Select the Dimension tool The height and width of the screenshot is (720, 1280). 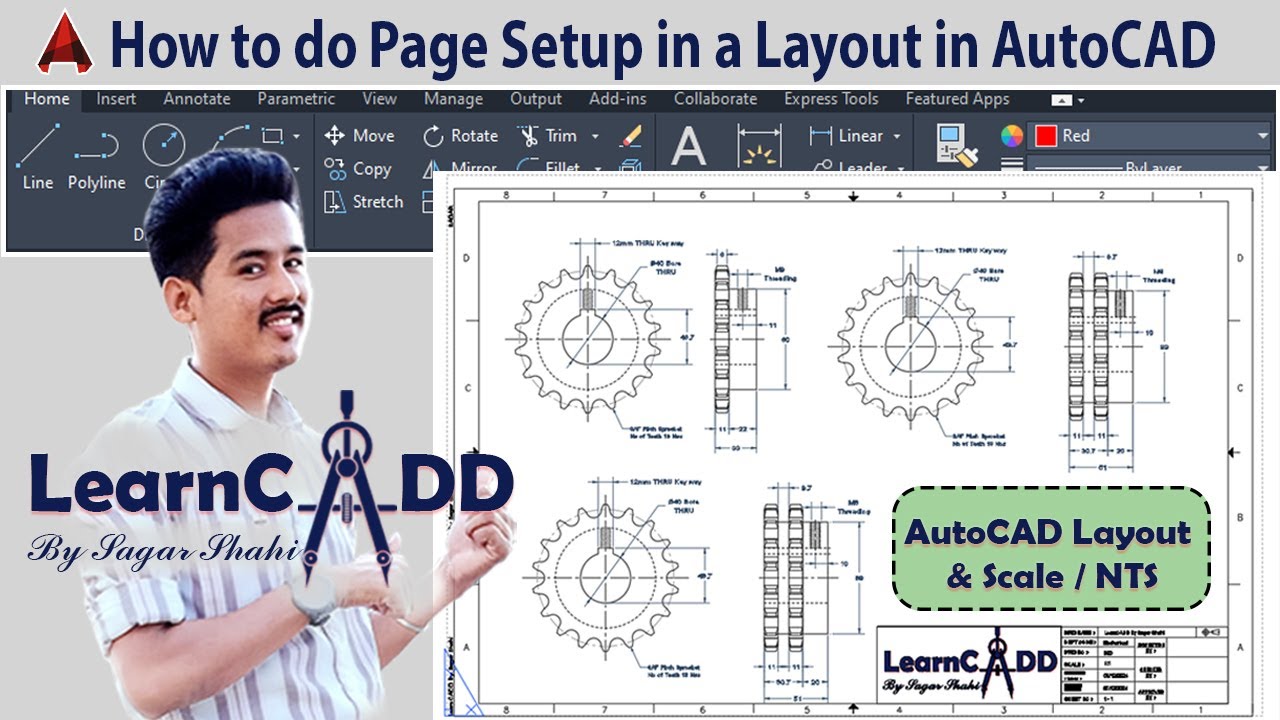(759, 146)
